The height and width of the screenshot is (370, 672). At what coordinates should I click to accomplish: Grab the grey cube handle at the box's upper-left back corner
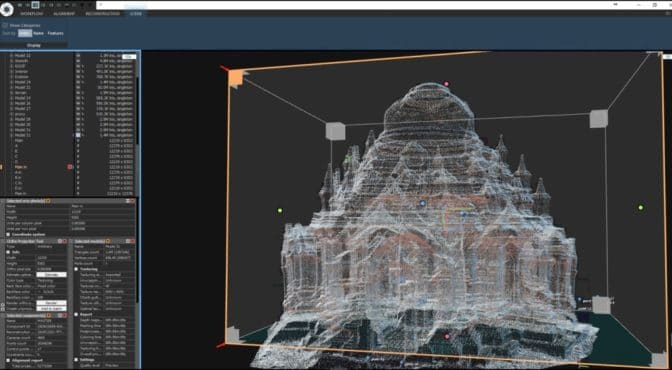pyautogui.click(x=336, y=131)
